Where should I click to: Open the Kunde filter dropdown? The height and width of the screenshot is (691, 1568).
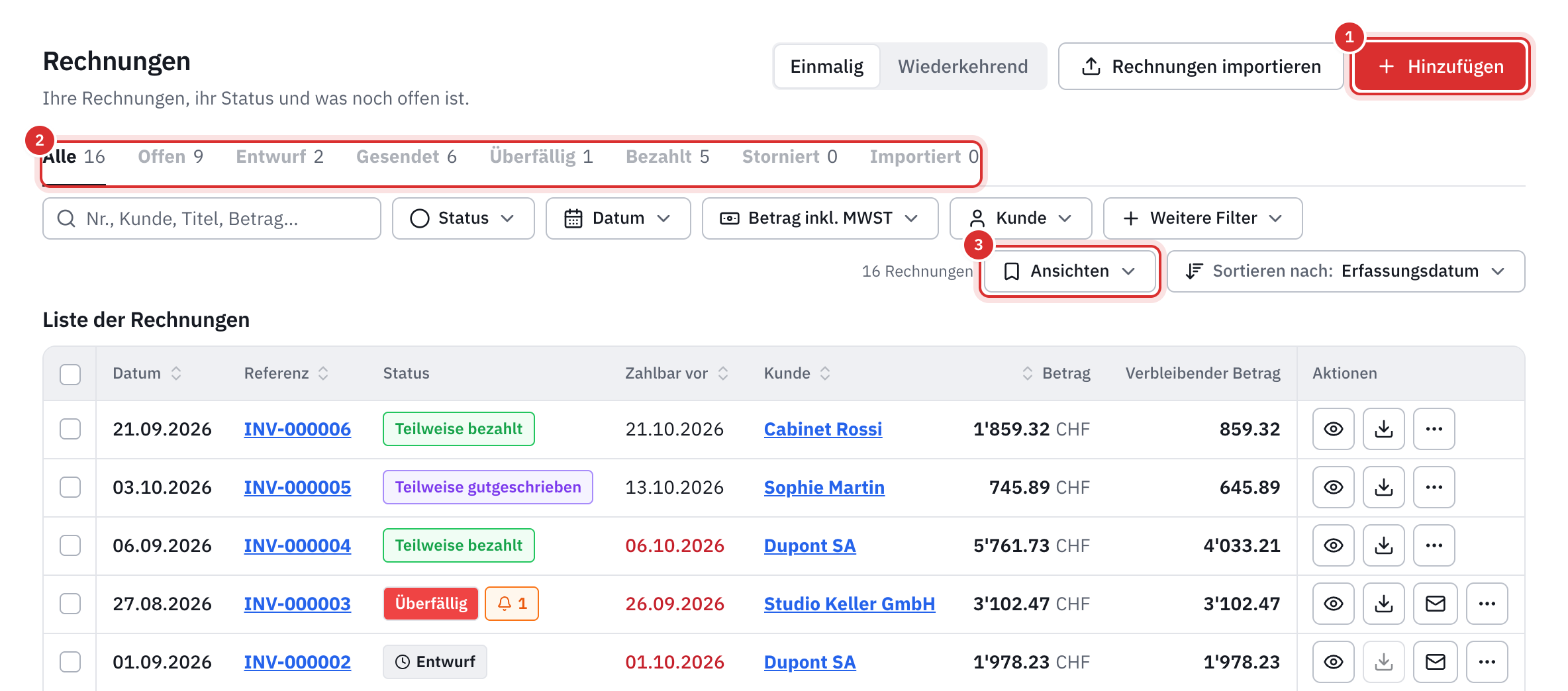click(1020, 218)
